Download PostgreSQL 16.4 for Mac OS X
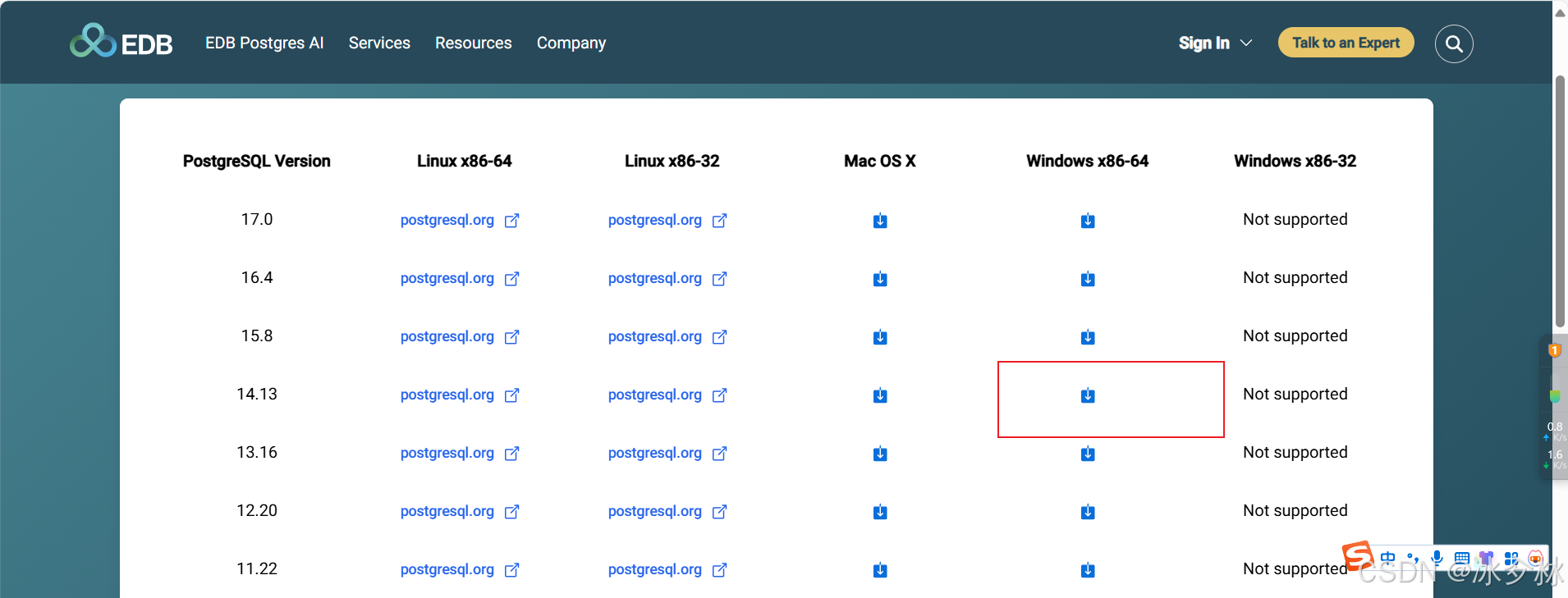 880,279
